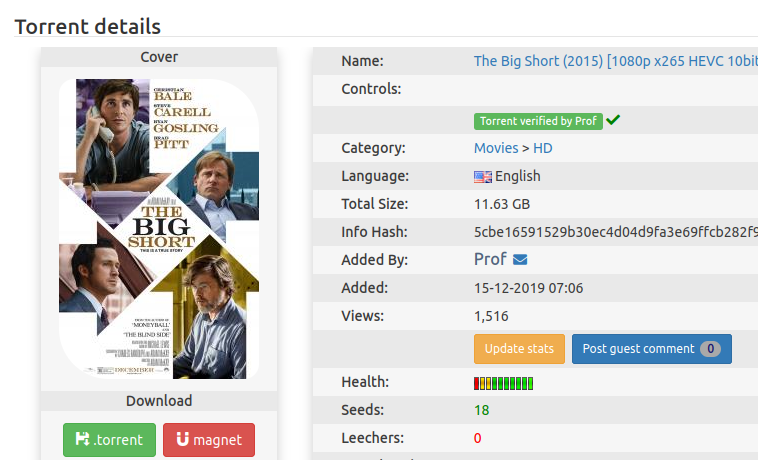Open the HD subcategory link
The height and width of the screenshot is (460, 758).
[542, 148]
